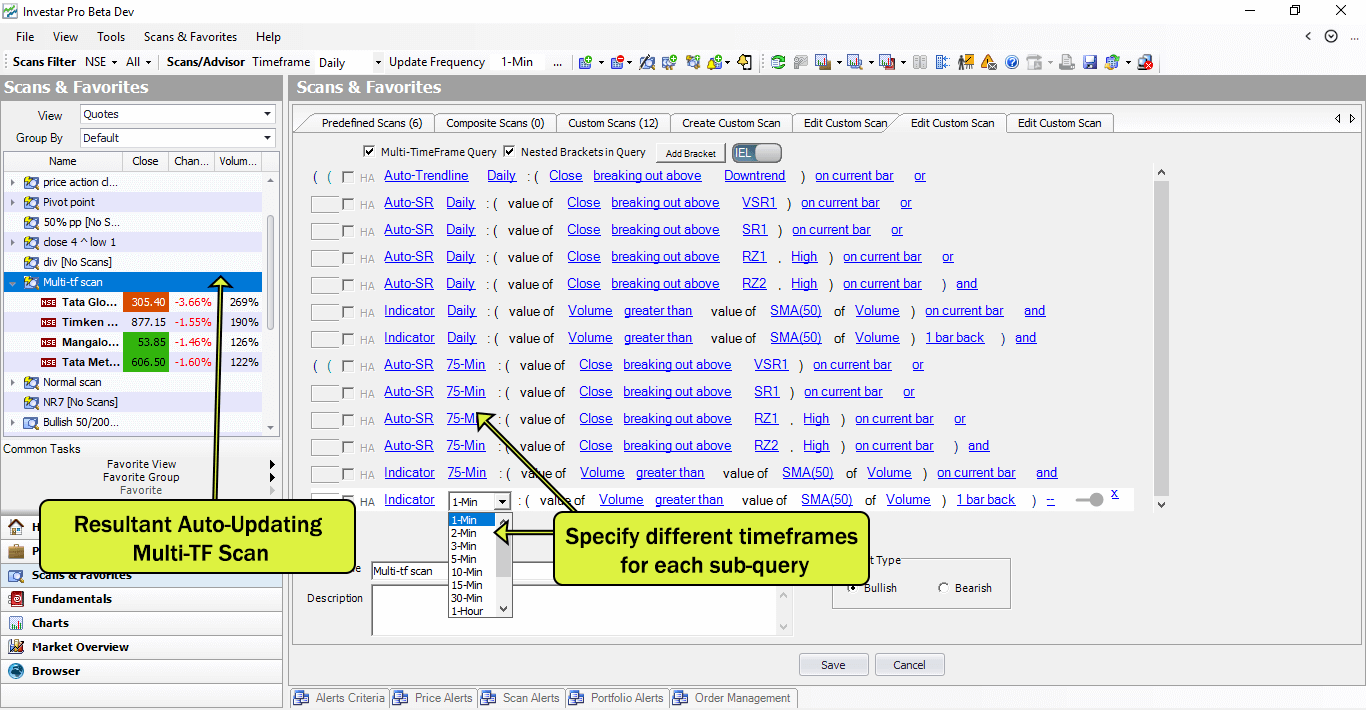Open the Group By Default dropdown
Screen dimensions: 1366x710
(x=178, y=138)
